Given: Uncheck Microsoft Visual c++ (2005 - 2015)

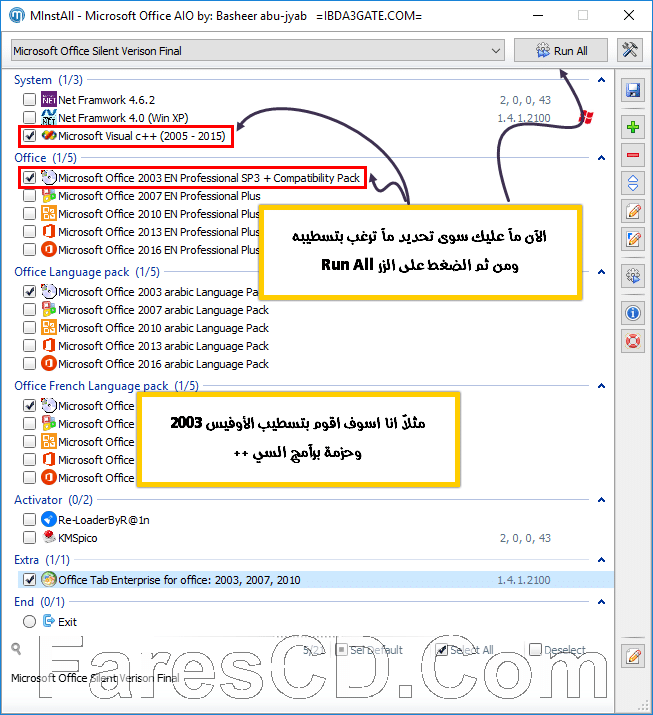Looking at the screenshot, I should 29,136.
